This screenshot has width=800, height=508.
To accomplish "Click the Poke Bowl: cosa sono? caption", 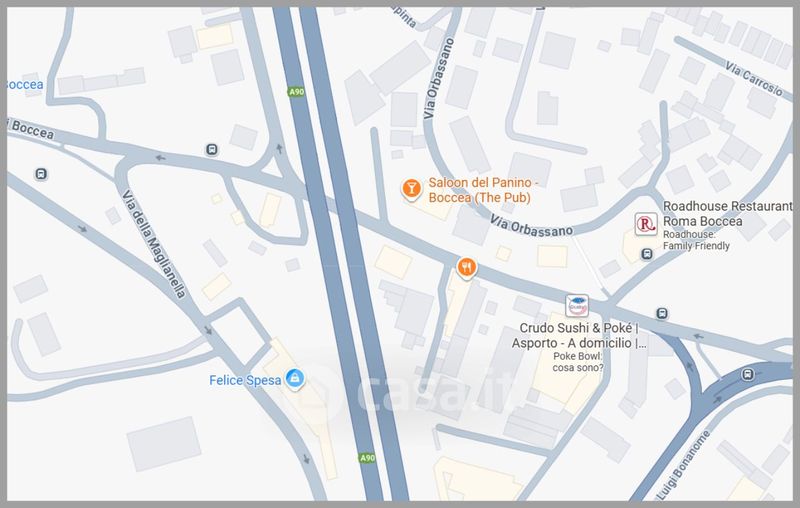I will point(578,362).
